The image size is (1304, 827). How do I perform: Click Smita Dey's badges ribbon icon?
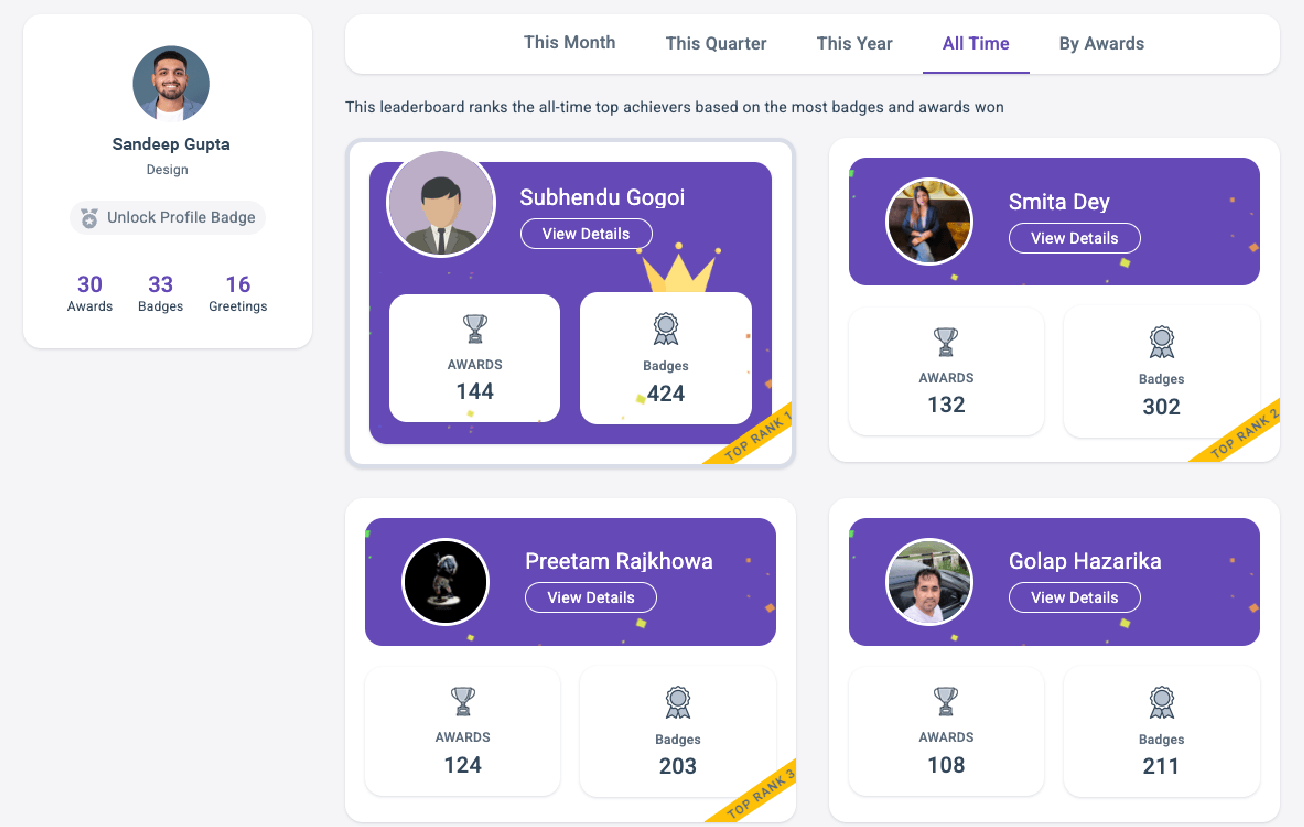click(x=1161, y=342)
